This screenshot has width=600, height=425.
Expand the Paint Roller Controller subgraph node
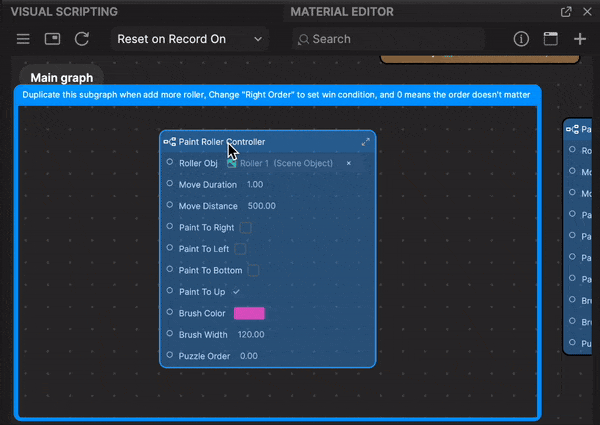[x=366, y=142]
